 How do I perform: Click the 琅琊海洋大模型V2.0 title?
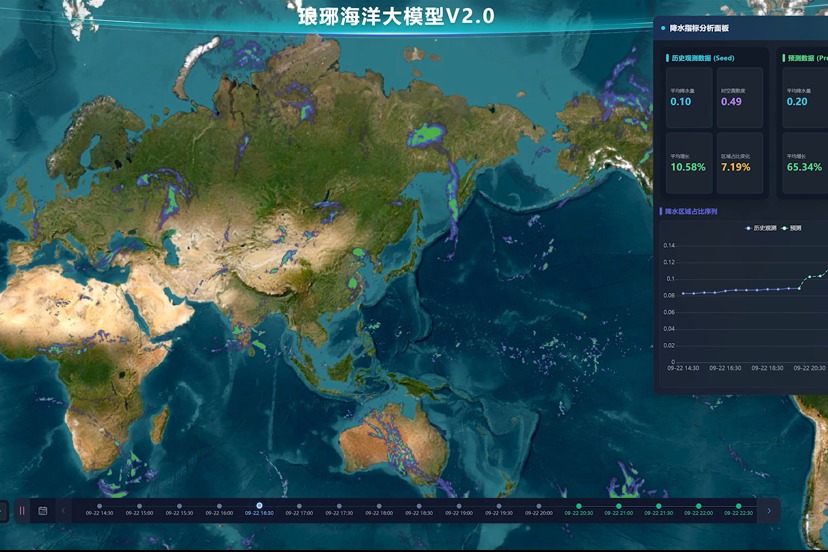396,16
